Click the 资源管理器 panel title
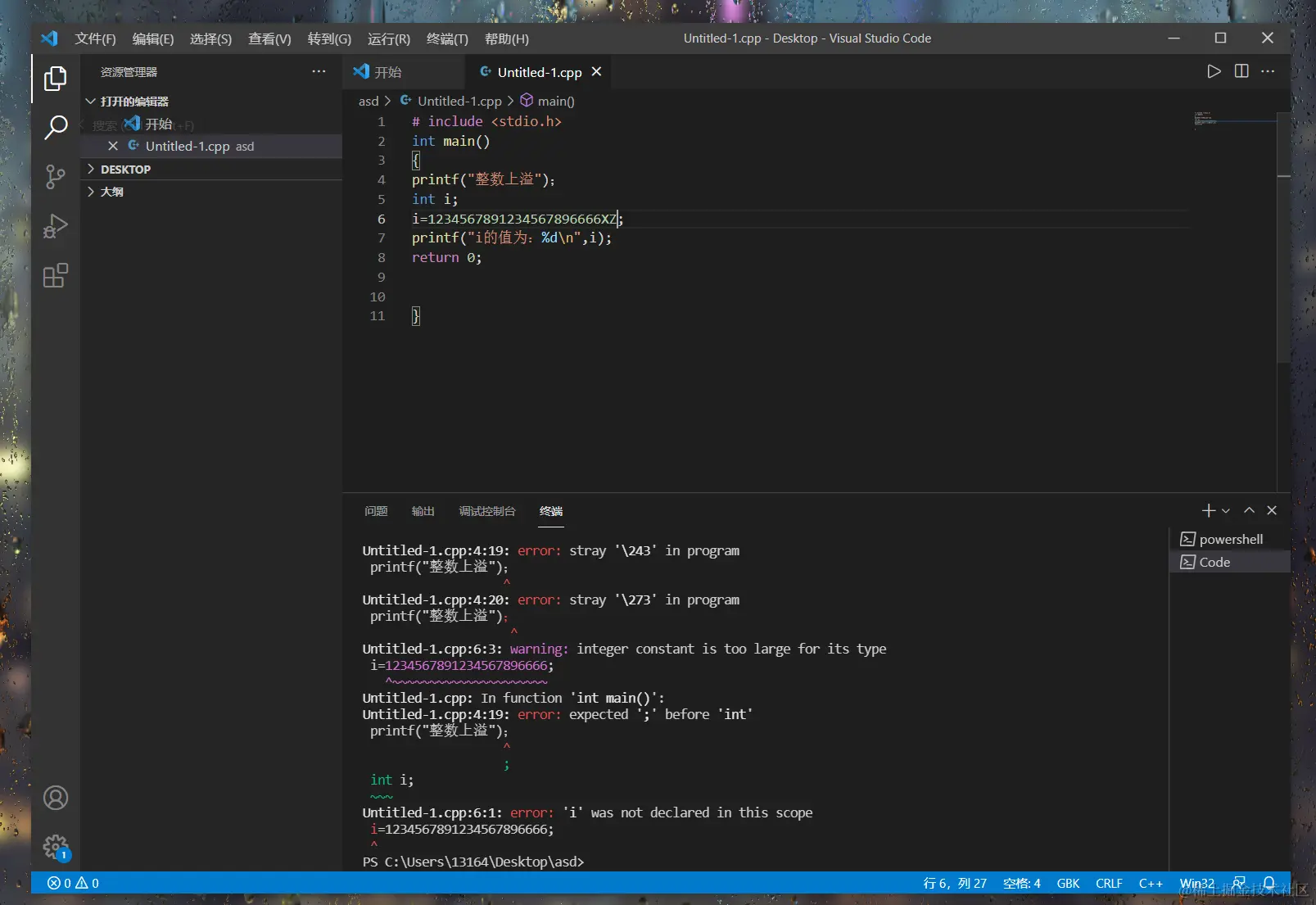Image resolution: width=1316 pixels, height=905 pixels. coord(129,72)
